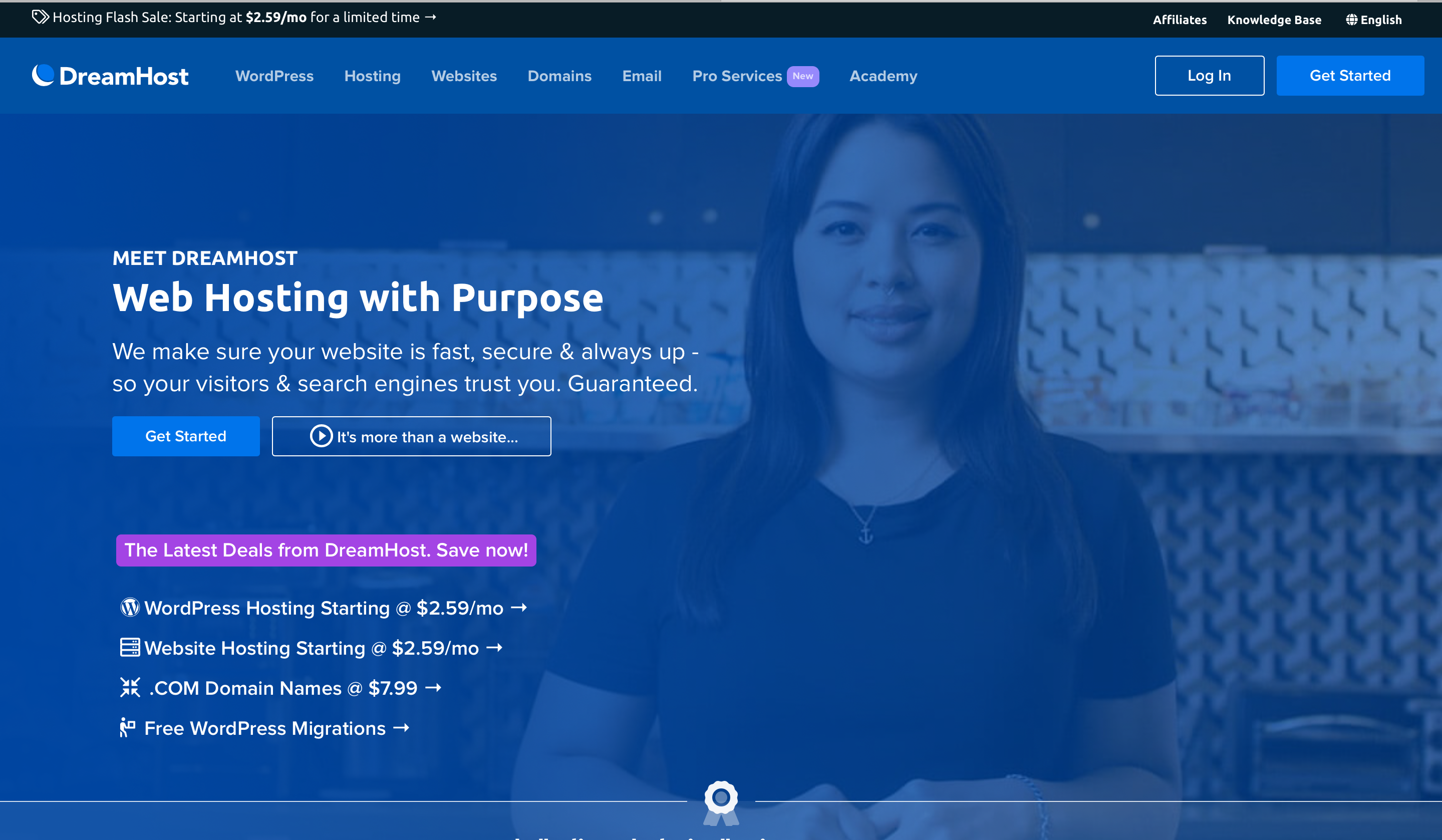Click arrow after Website Hosting deal

pos(494,647)
